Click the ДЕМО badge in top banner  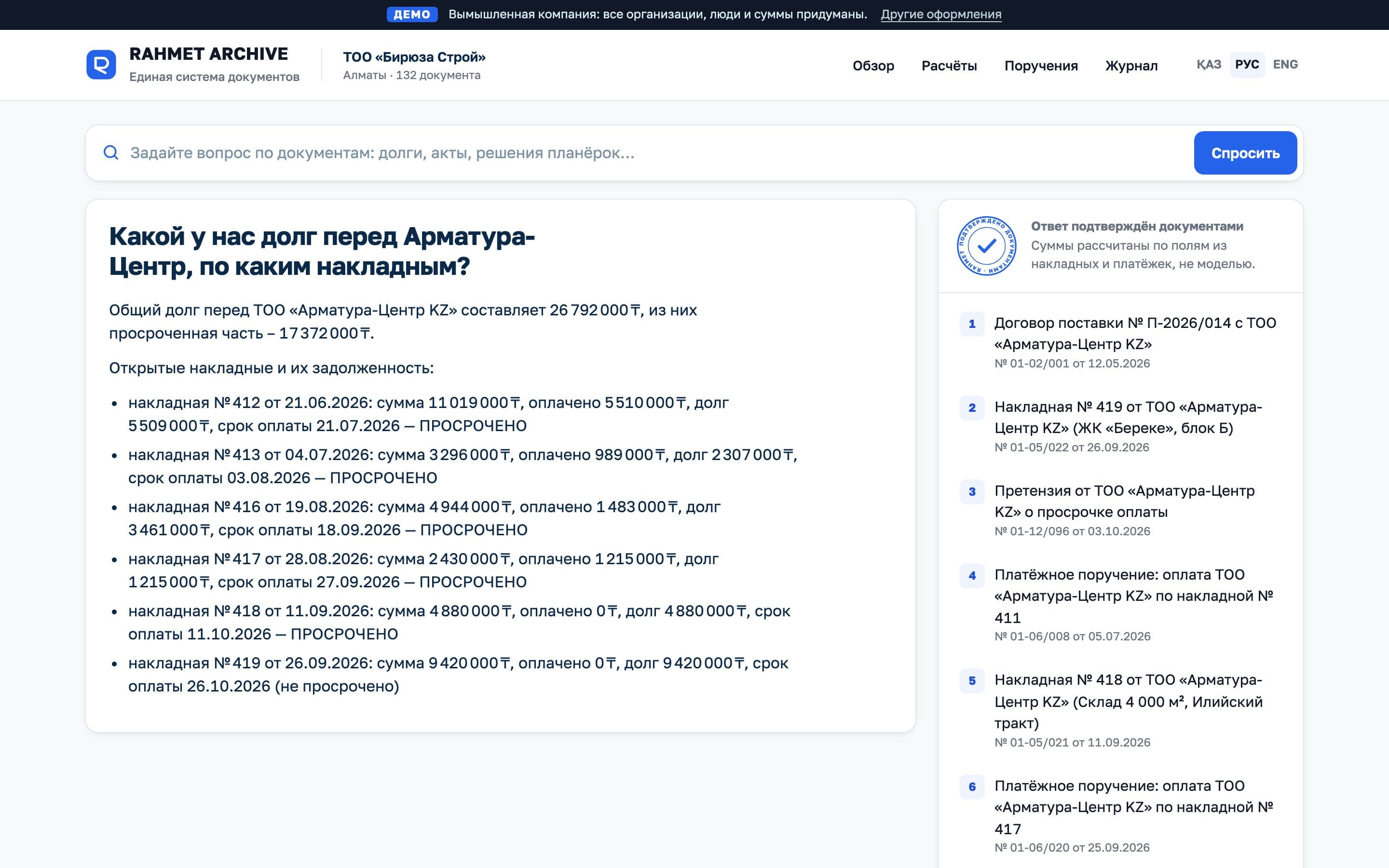(411, 14)
